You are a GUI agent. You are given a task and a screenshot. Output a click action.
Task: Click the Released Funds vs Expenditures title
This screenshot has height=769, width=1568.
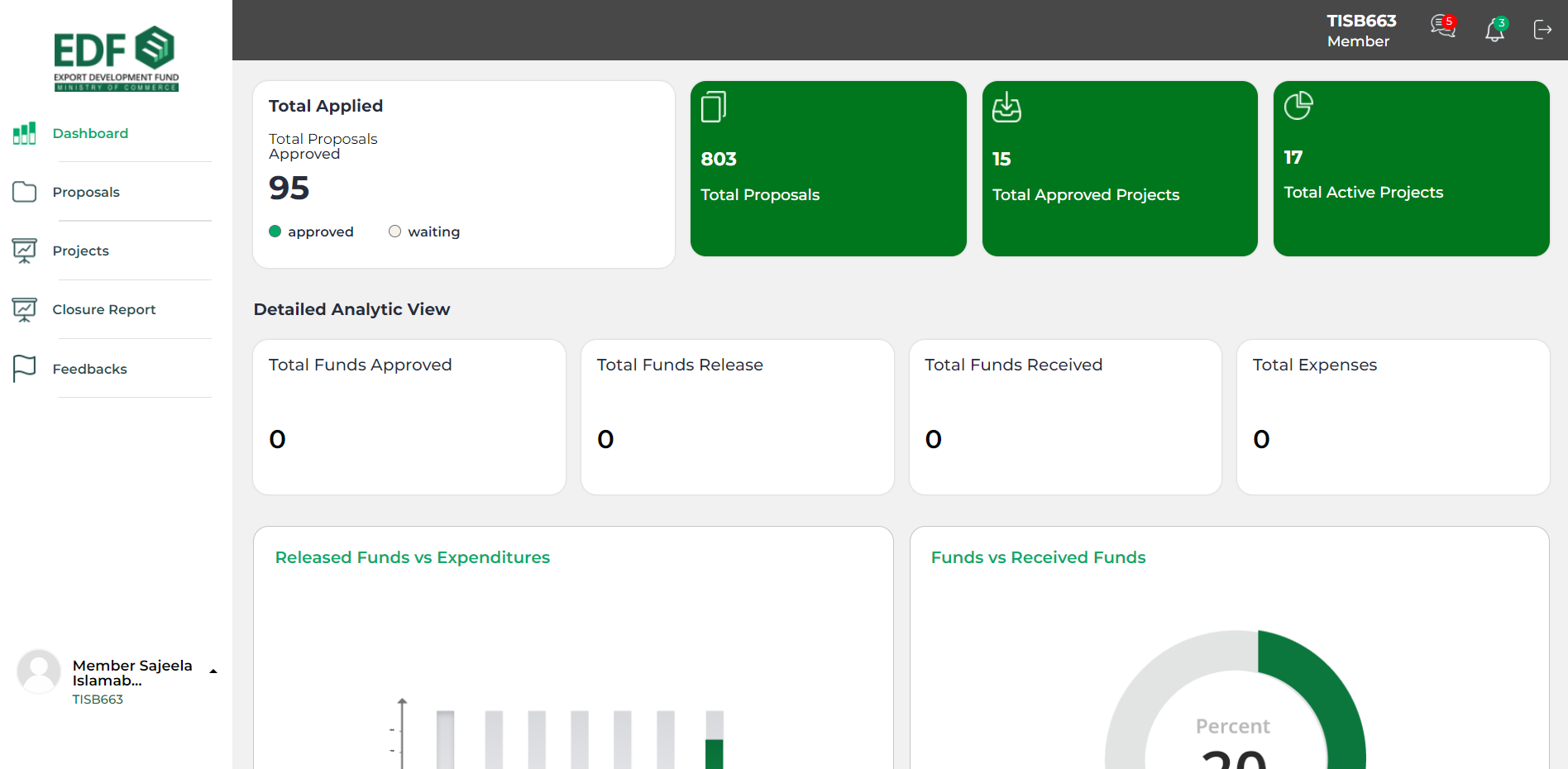point(413,557)
